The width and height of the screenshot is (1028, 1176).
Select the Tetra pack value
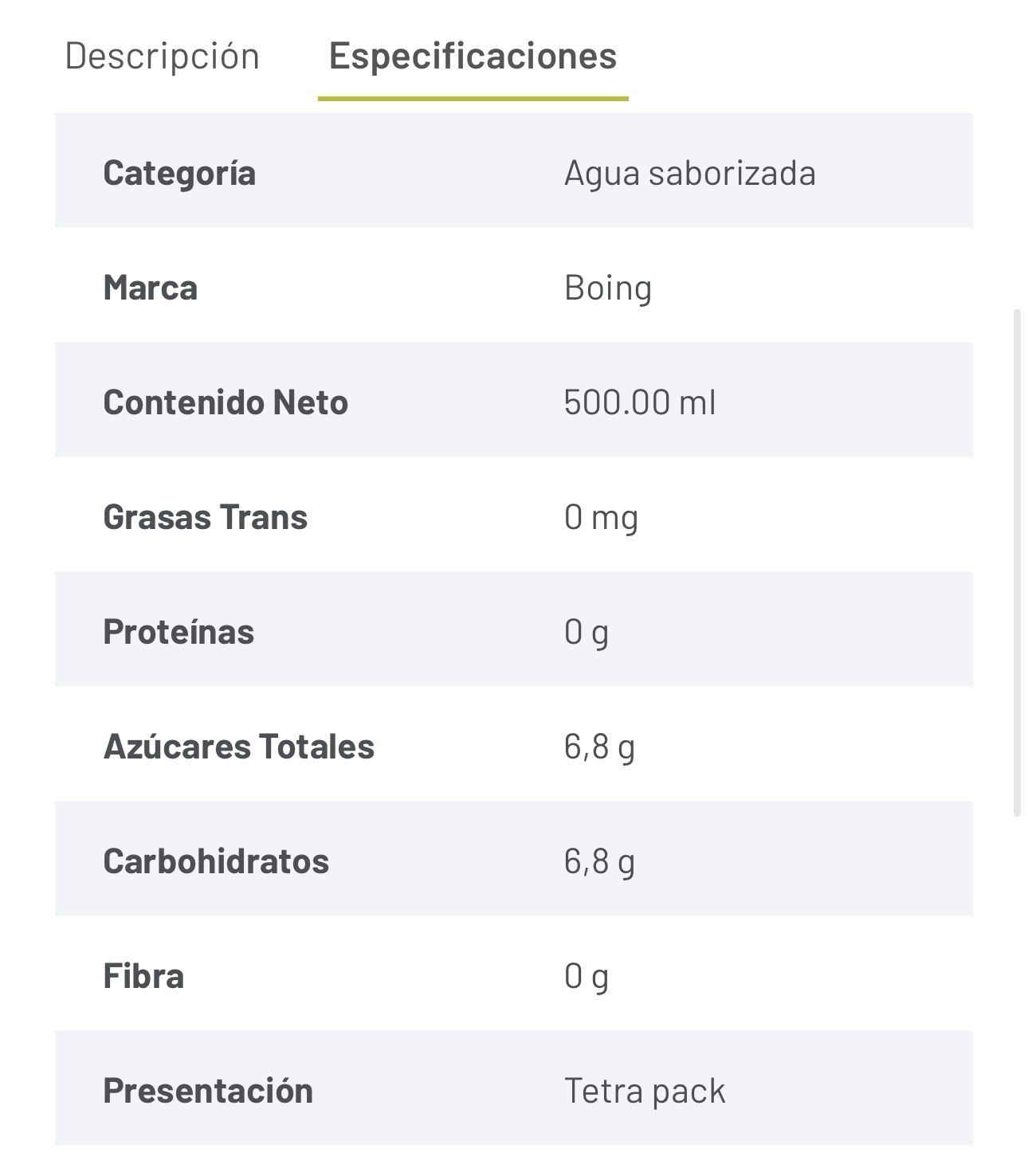click(645, 1092)
